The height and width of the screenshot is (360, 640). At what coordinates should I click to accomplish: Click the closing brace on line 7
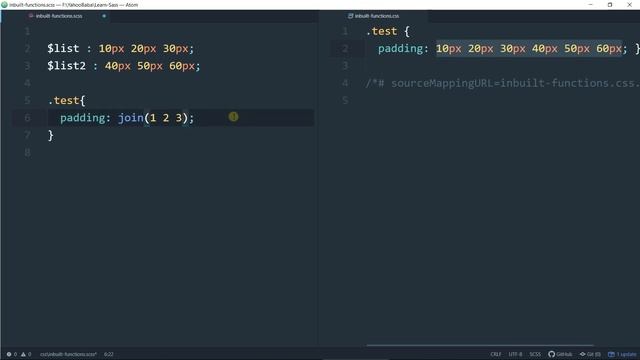point(51,135)
